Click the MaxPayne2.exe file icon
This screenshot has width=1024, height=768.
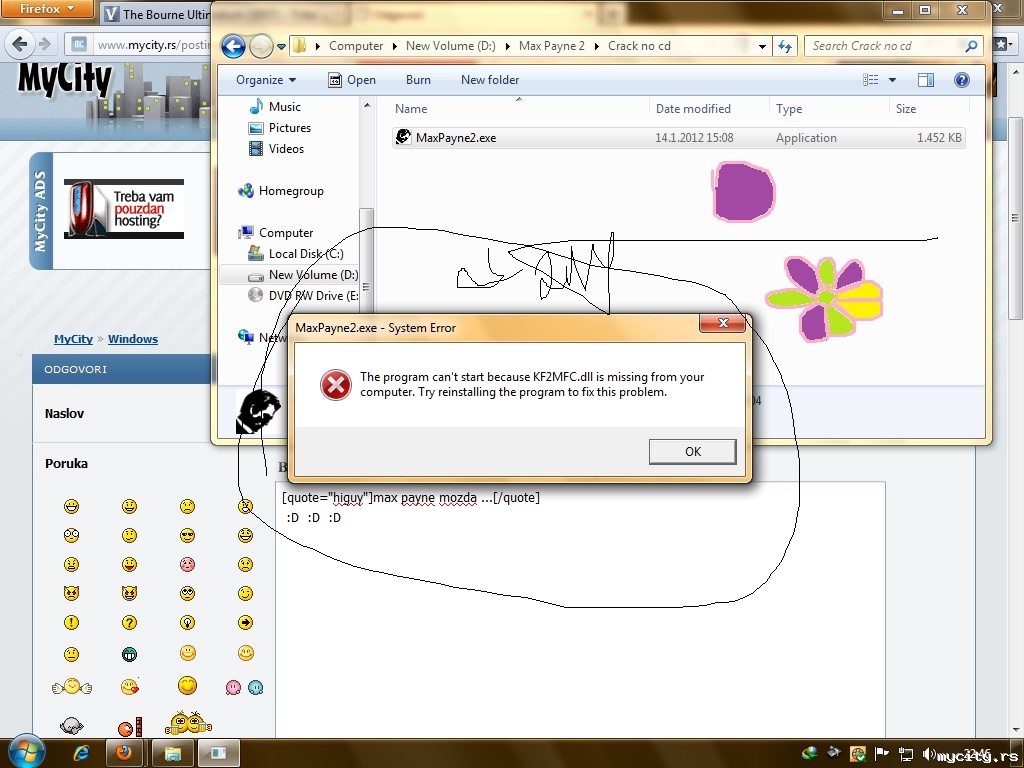click(x=403, y=137)
